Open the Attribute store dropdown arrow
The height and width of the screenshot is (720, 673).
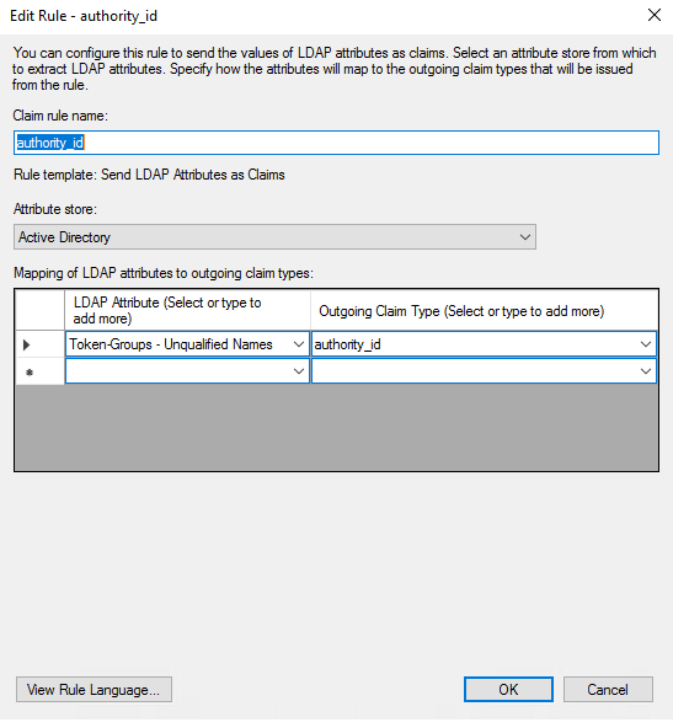pyautogui.click(x=526, y=237)
